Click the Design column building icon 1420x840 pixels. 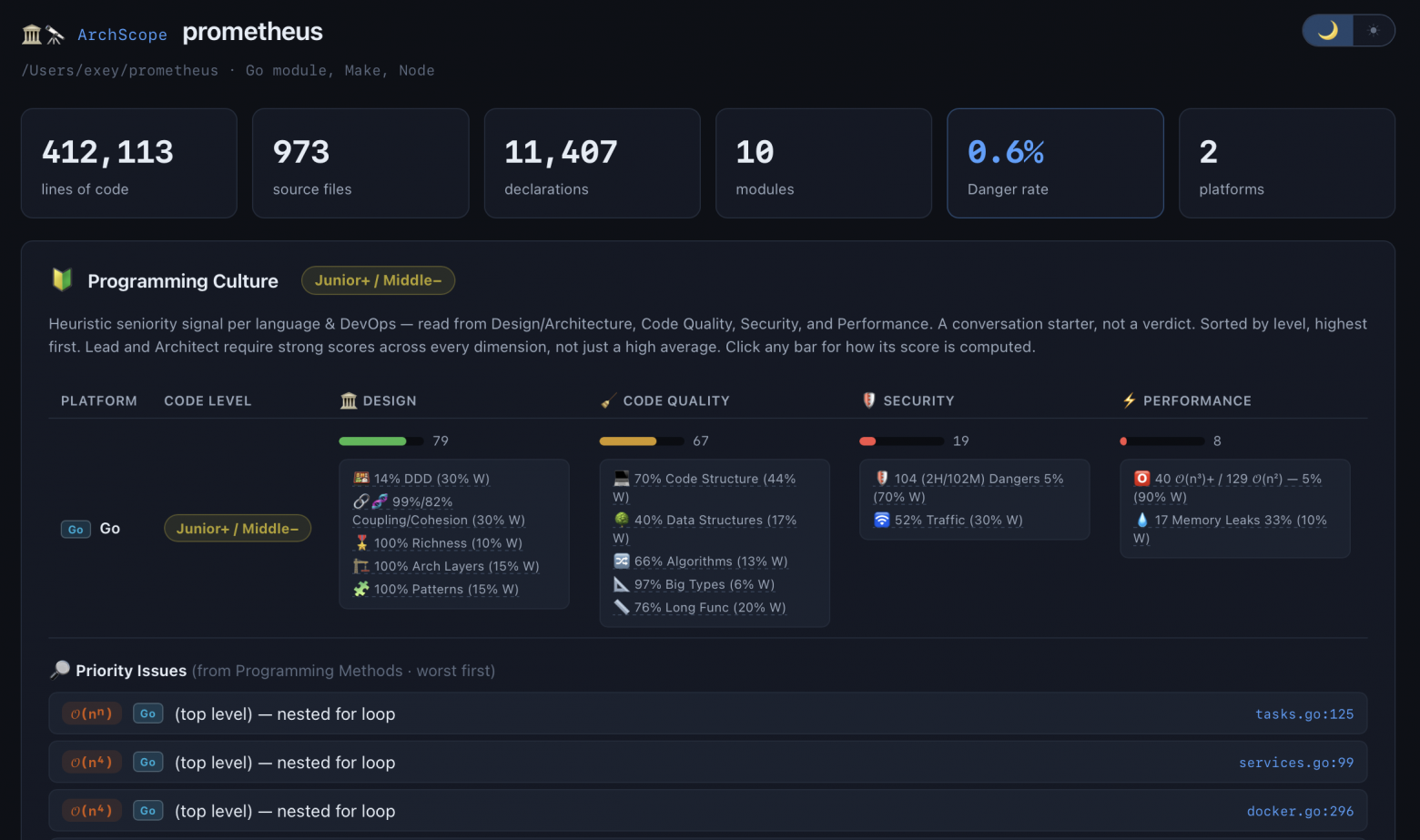point(349,400)
